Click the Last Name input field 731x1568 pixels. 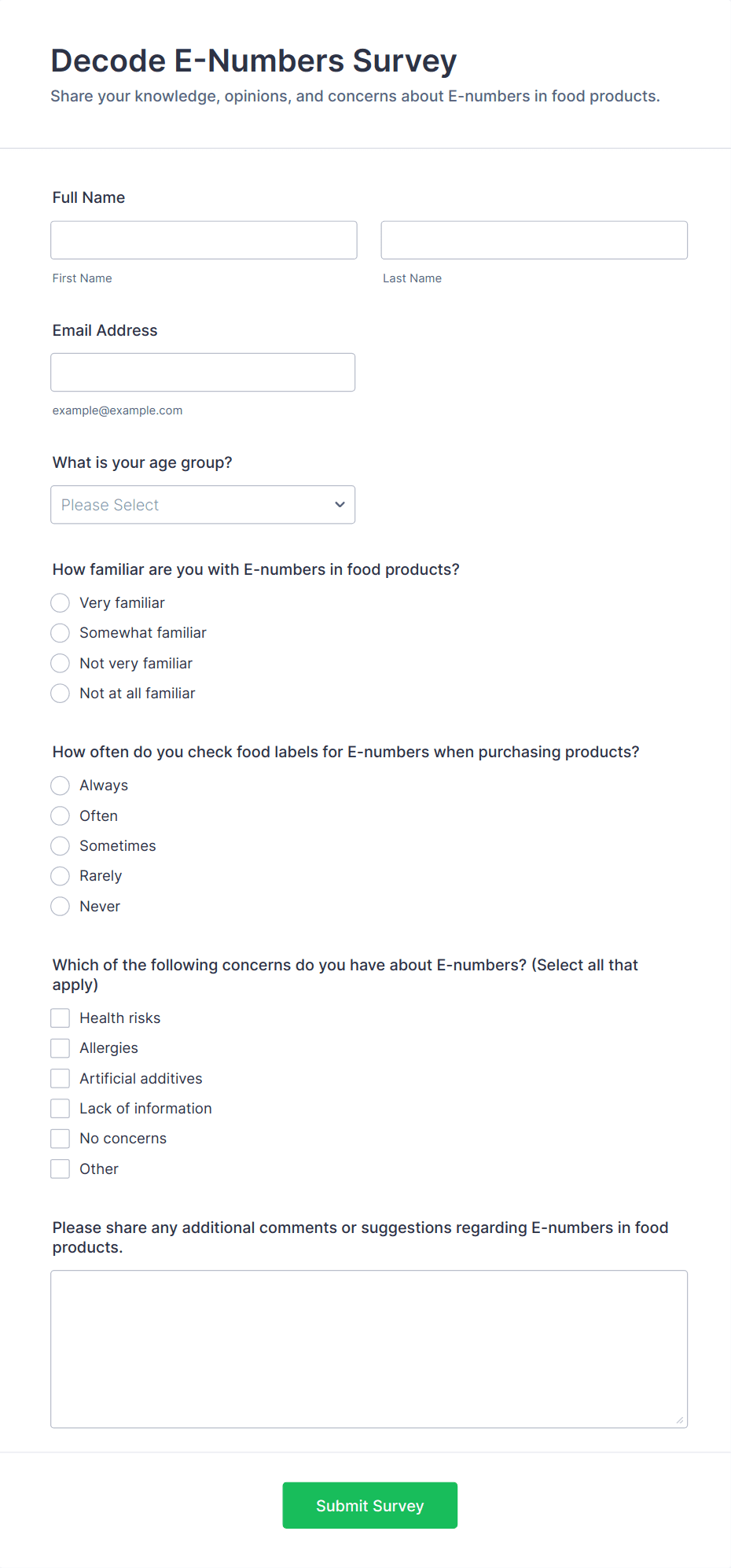tap(534, 240)
